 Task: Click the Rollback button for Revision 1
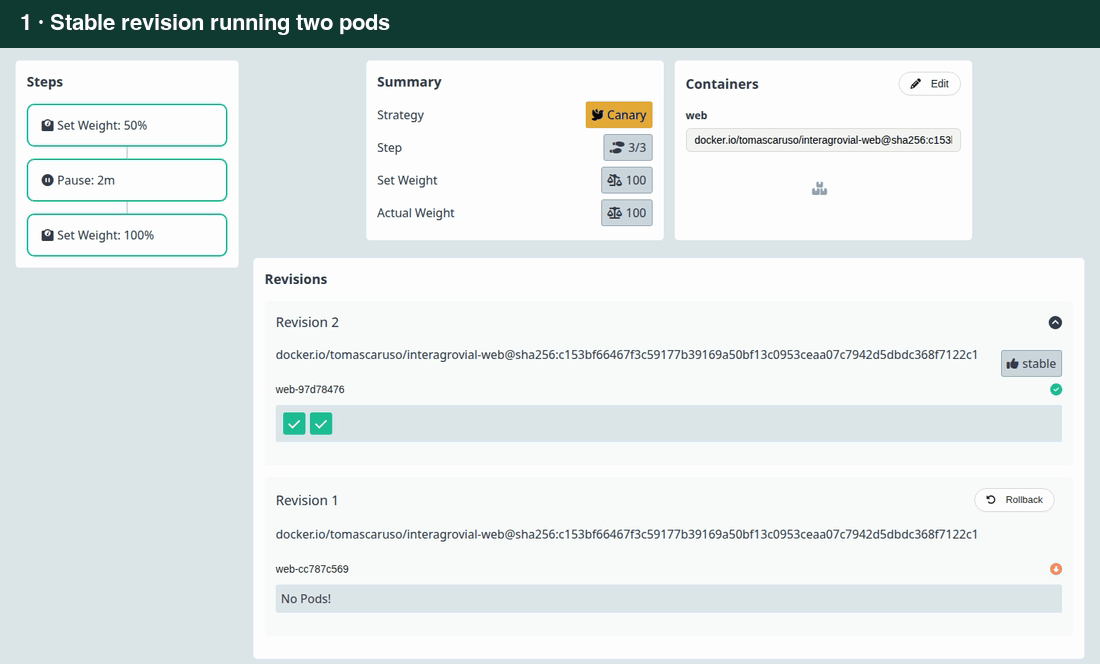pyautogui.click(x=1014, y=500)
